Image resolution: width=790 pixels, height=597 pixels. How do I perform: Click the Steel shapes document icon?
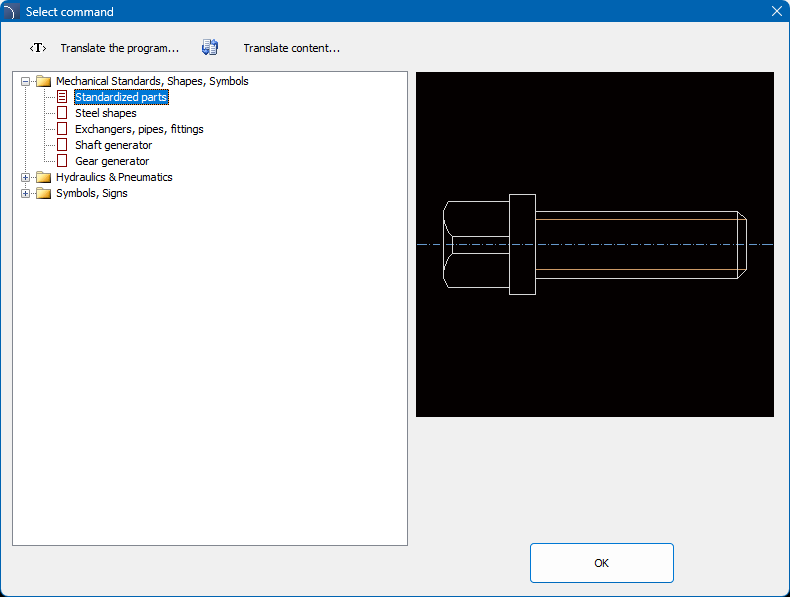[62, 113]
